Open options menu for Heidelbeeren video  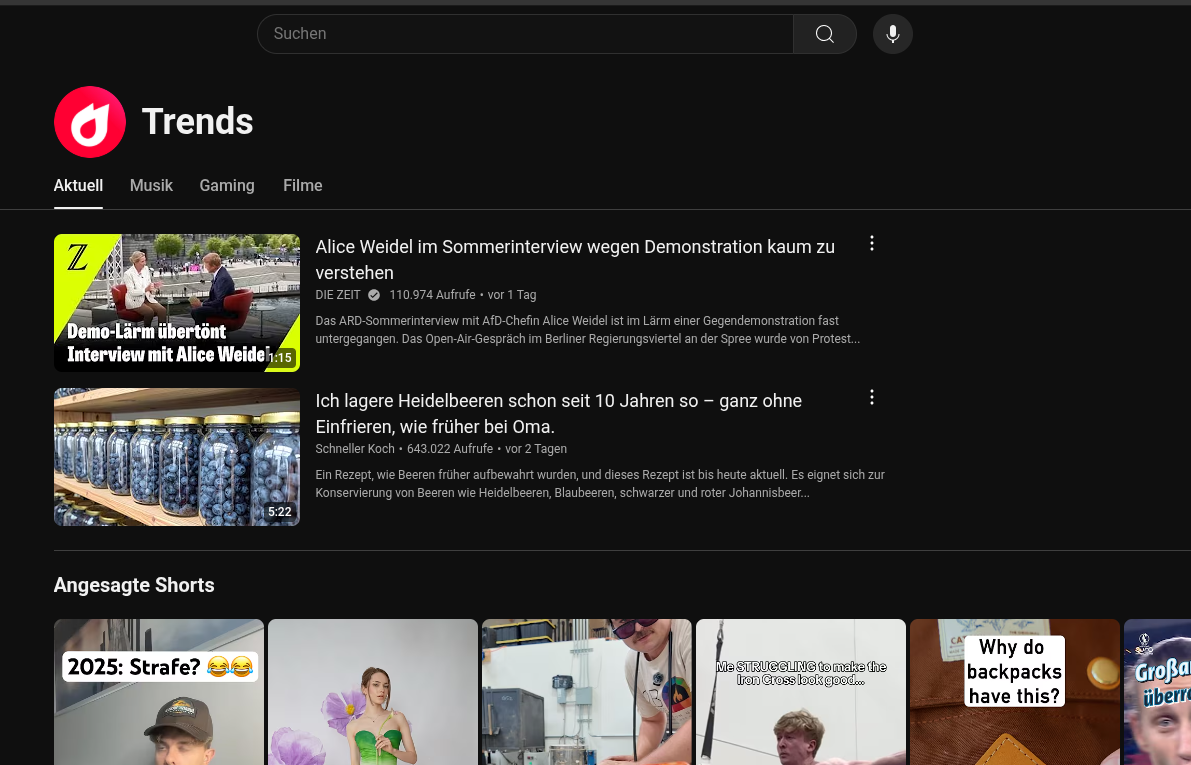(x=872, y=397)
